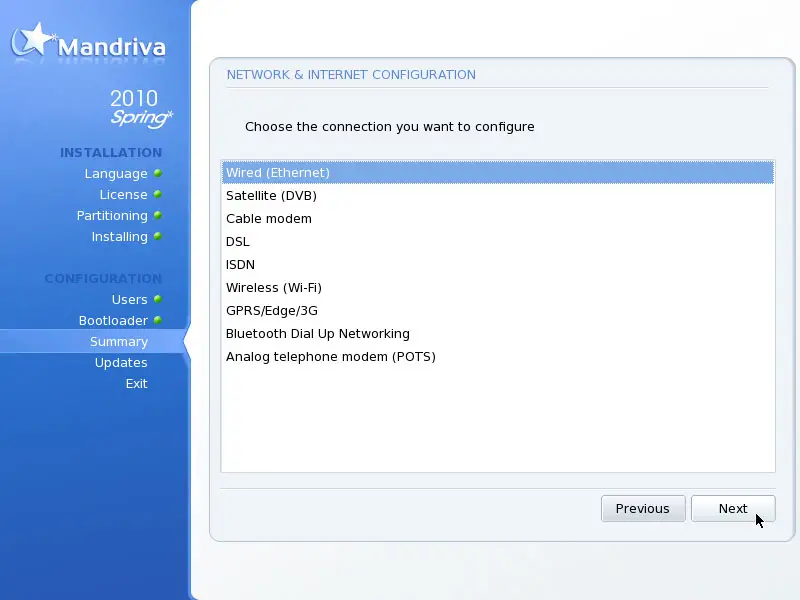Select Bluetooth Dial Up Networking
The image size is (800, 600).
click(x=498, y=333)
